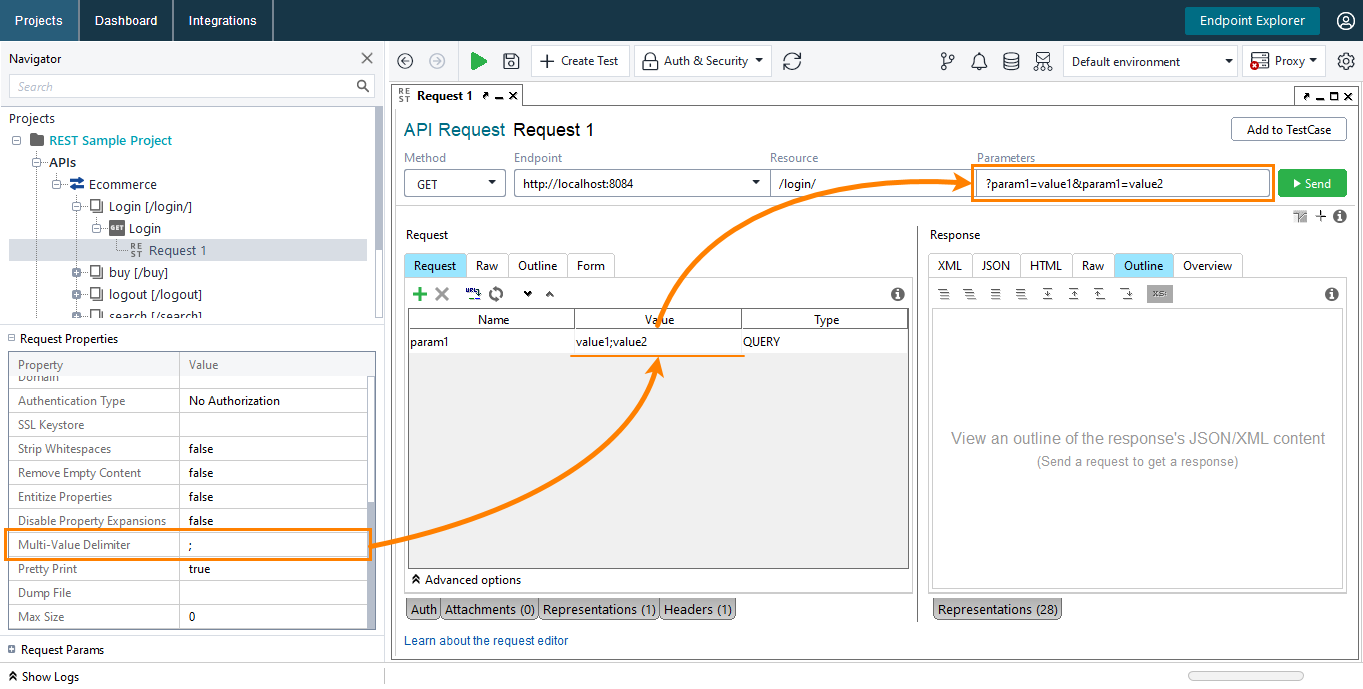Image resolution: width=1363 pixels, height=689 pixels.
Task: Click the Create Test button
Action: click(x=580, y=61)
